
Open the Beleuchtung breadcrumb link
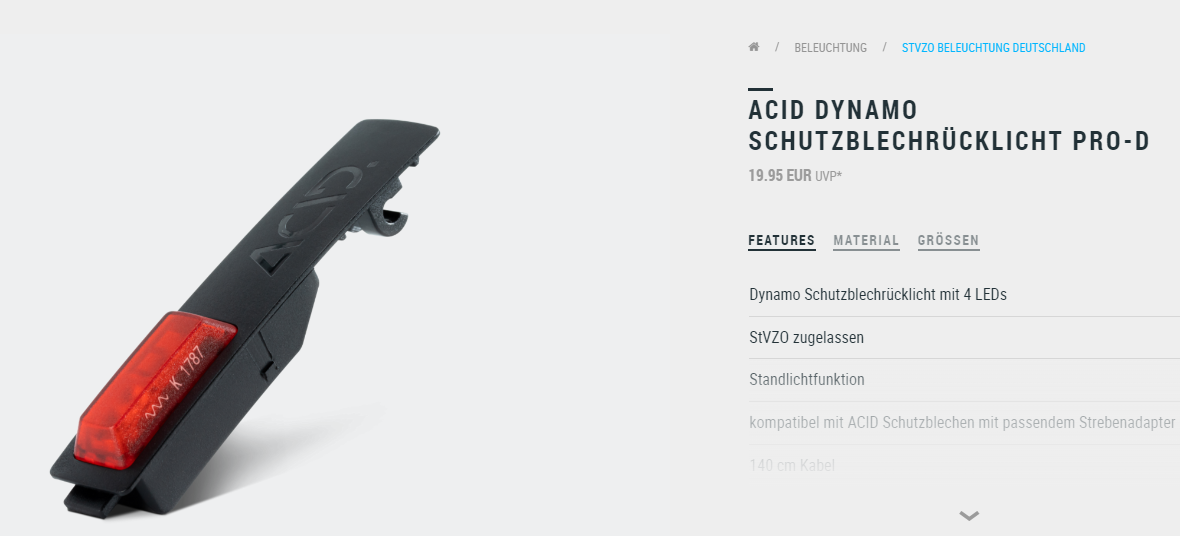(830, 47)
